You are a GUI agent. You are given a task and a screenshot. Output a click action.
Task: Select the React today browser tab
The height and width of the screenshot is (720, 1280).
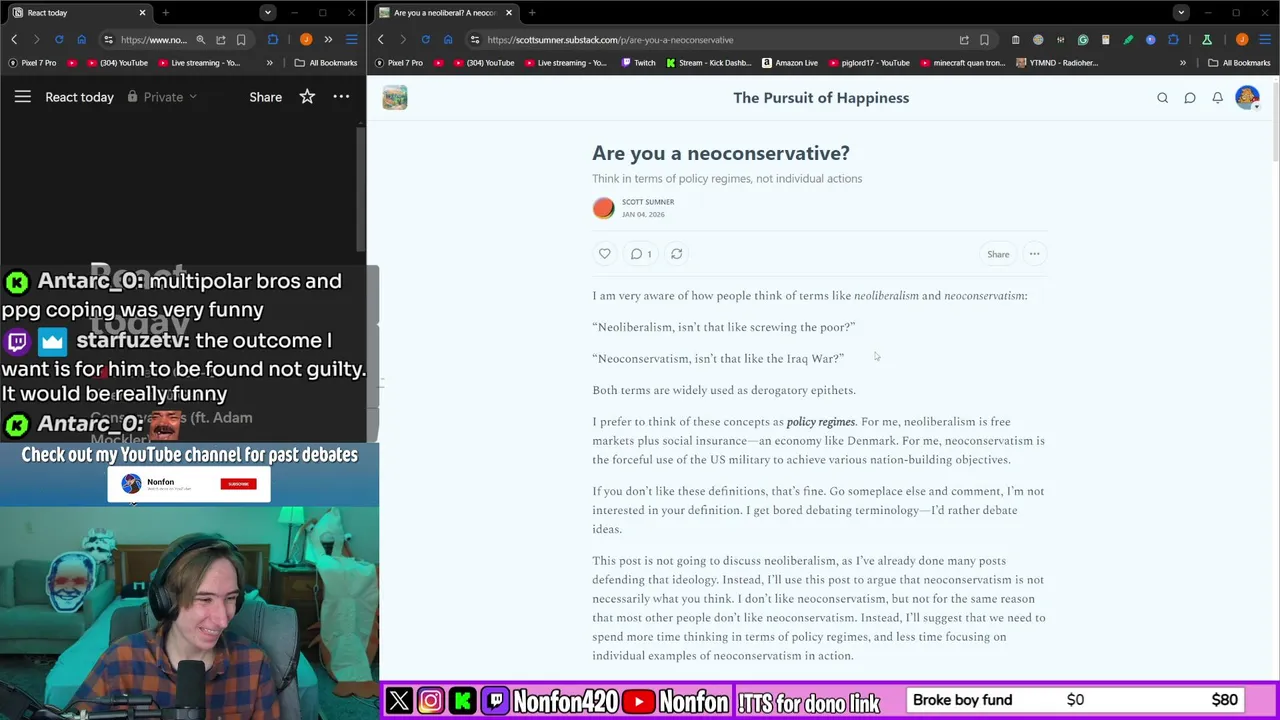(x=78, y=13)
